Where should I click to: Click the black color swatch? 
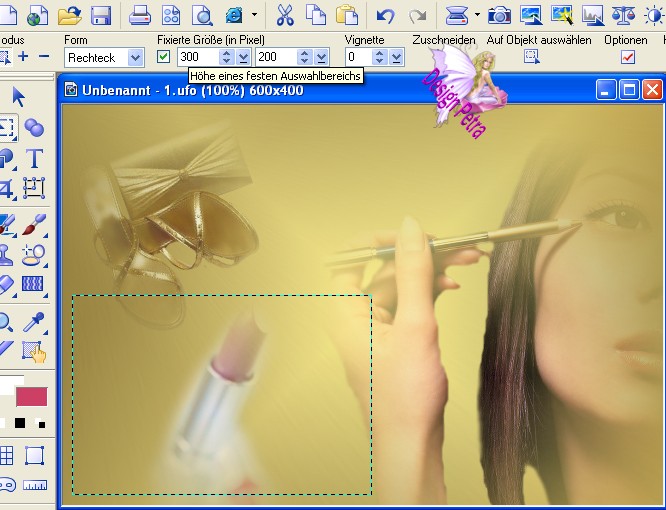pos(20,423)
